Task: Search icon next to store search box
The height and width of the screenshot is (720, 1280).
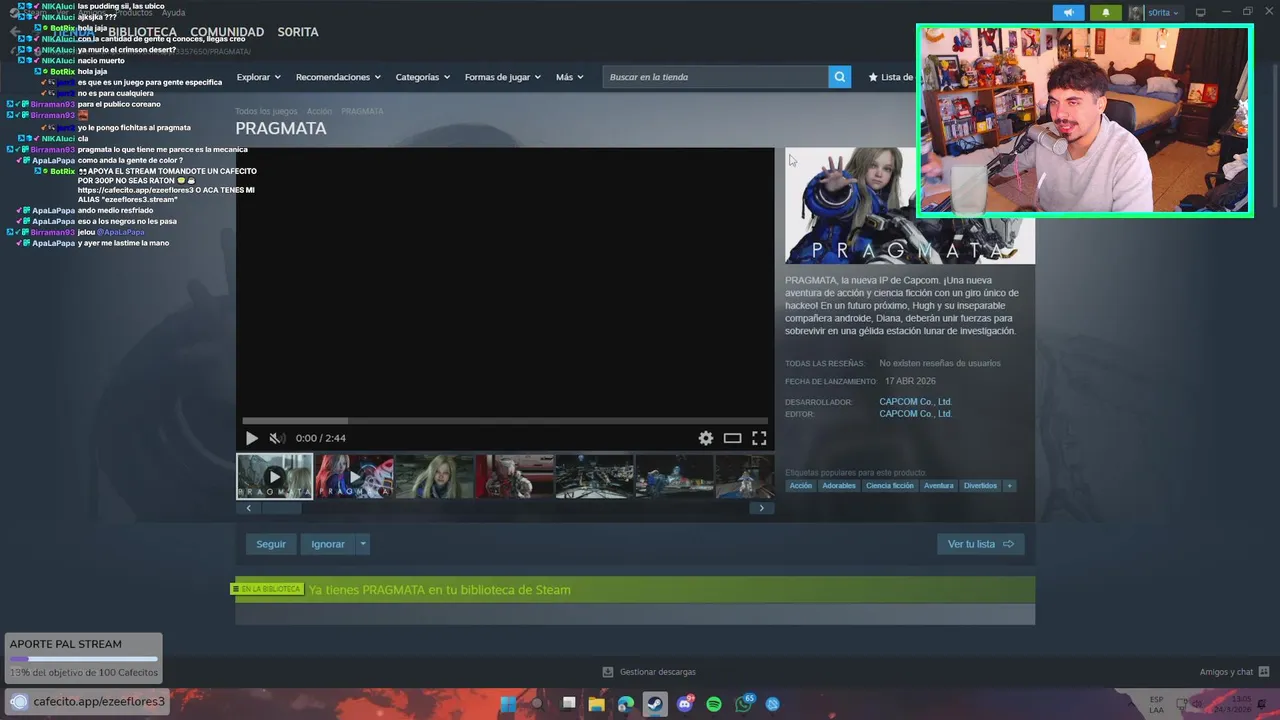Action: point(840,77)
